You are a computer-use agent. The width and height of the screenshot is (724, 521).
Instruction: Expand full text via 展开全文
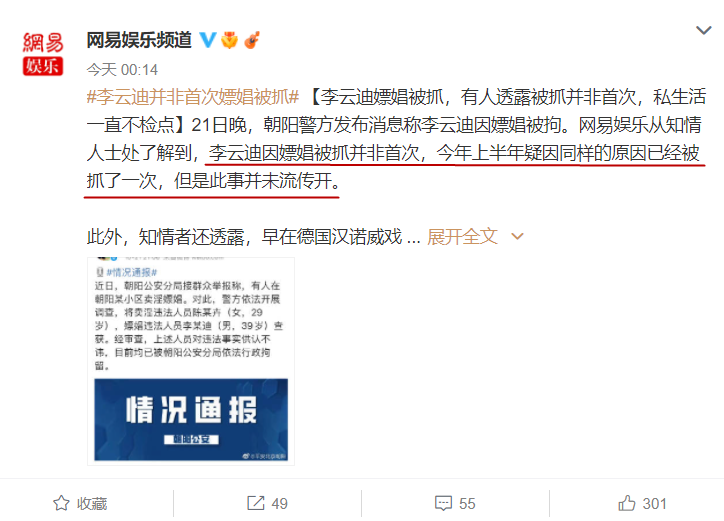click(x=462, y=237)
